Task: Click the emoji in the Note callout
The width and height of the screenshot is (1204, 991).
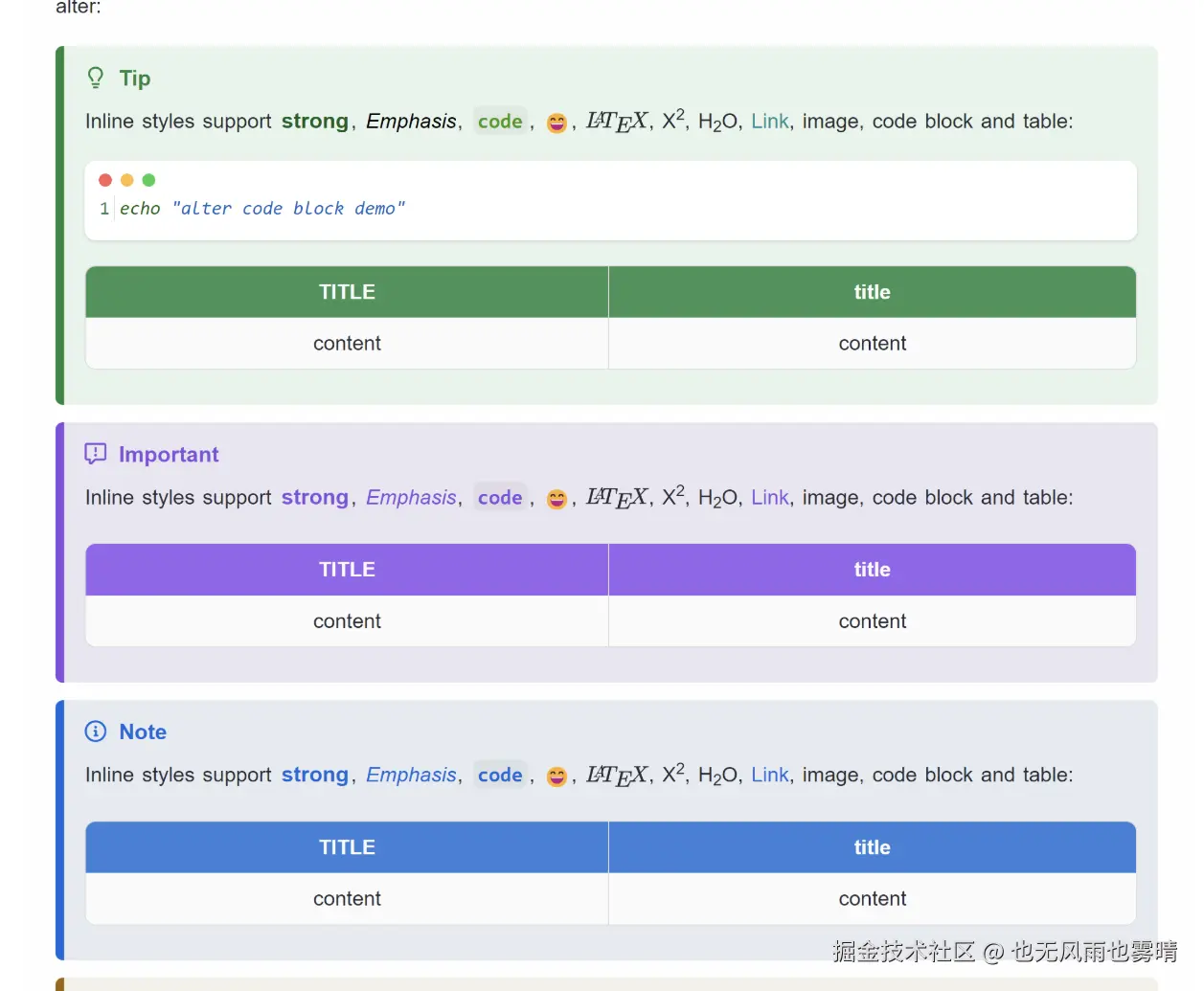Action: [557, 777]
